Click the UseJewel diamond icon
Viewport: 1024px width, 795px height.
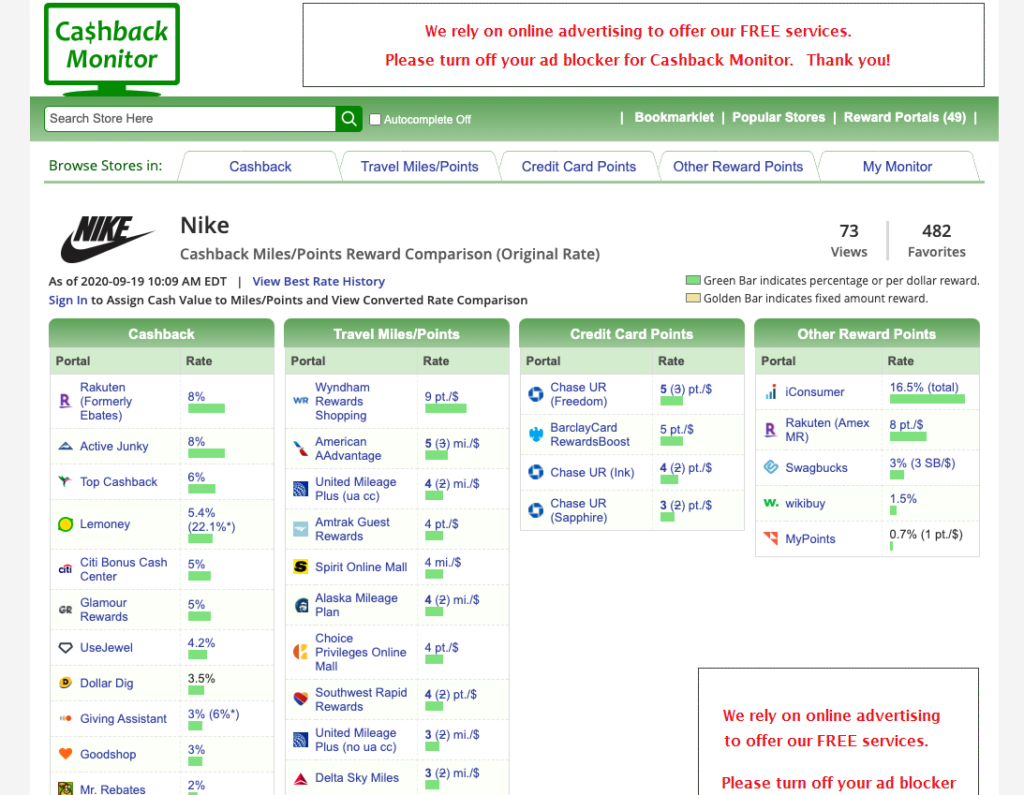click(x=65, y=647)
